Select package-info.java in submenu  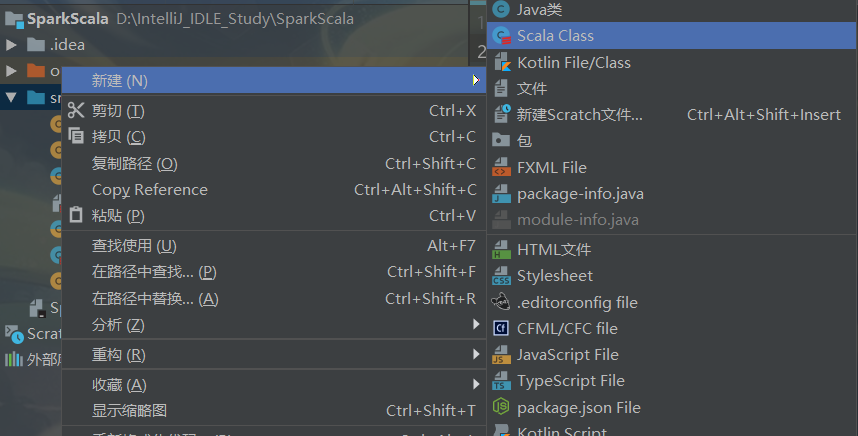(x=671, y=194)
